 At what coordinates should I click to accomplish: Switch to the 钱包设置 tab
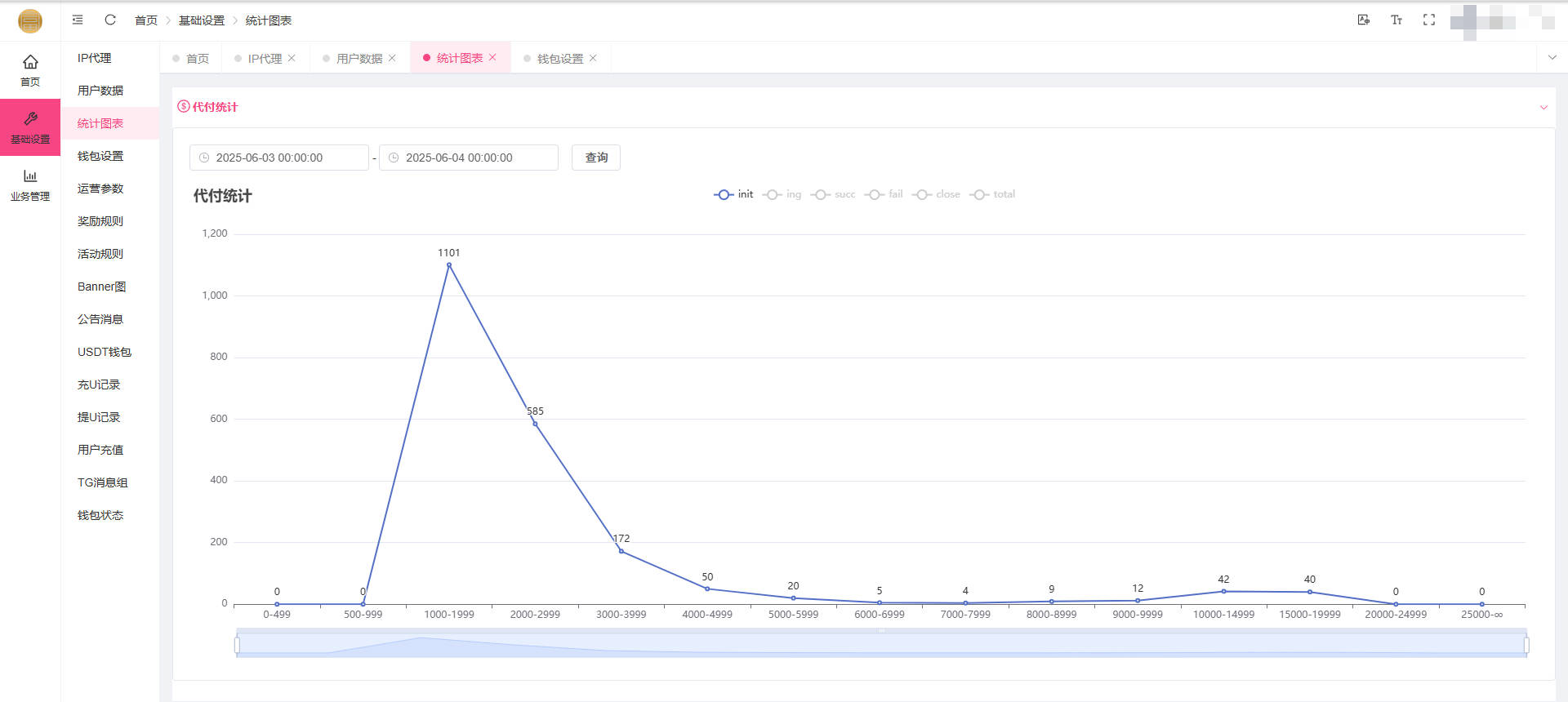click(x=559, y=59)
